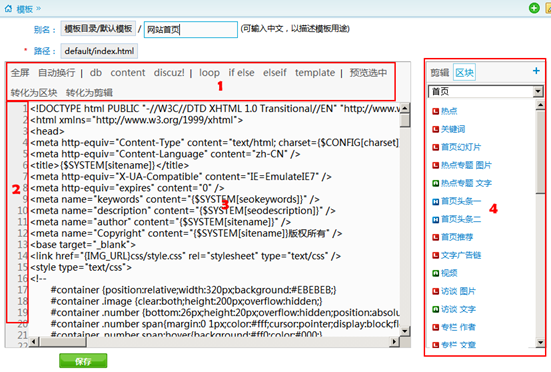
Task: Click the red icon beside 热点
Action: click(x=435, y=111)
